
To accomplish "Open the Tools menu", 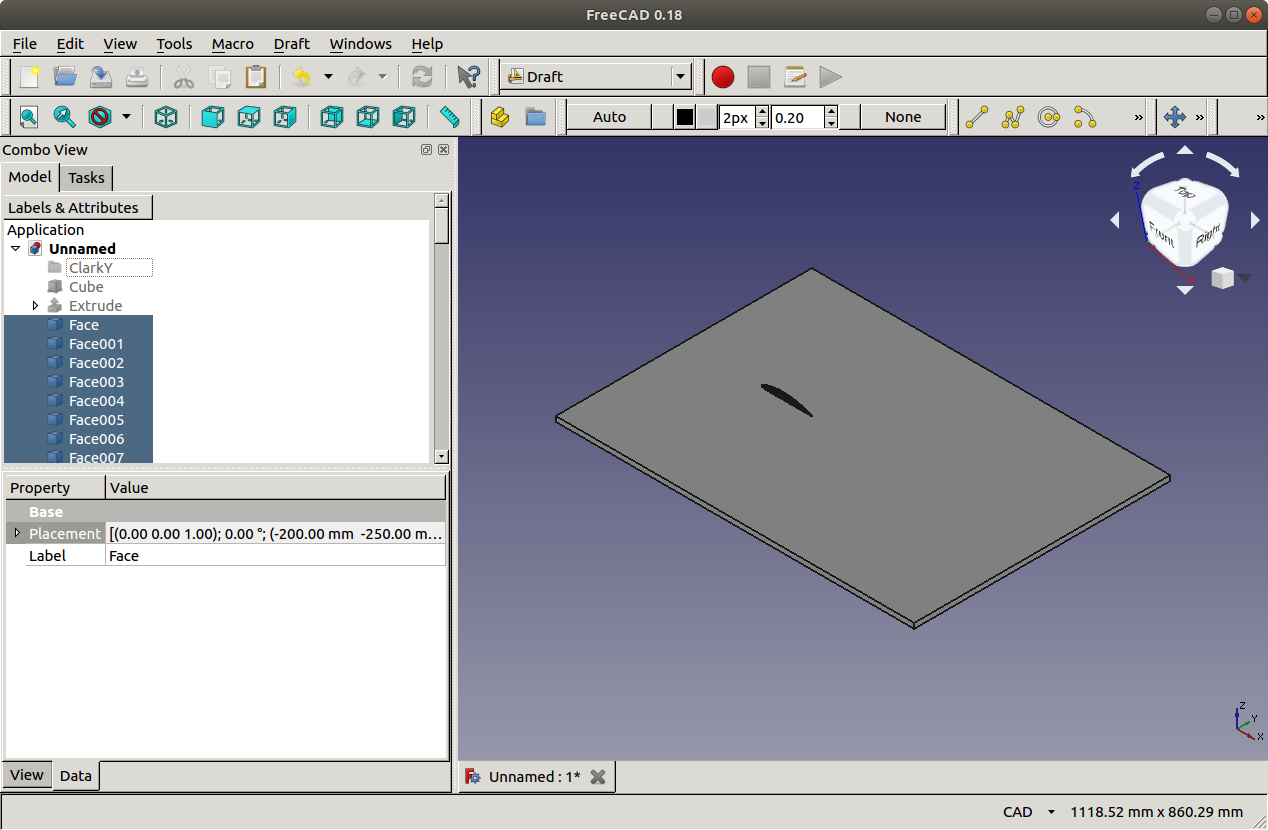I will pyautogui.click(x=174, y=44).
